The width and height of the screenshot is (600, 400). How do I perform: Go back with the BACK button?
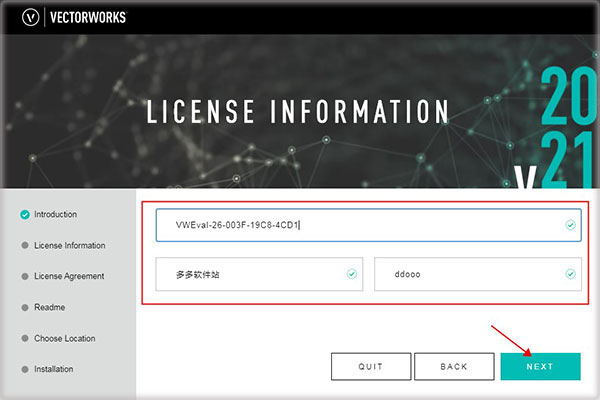454,366
